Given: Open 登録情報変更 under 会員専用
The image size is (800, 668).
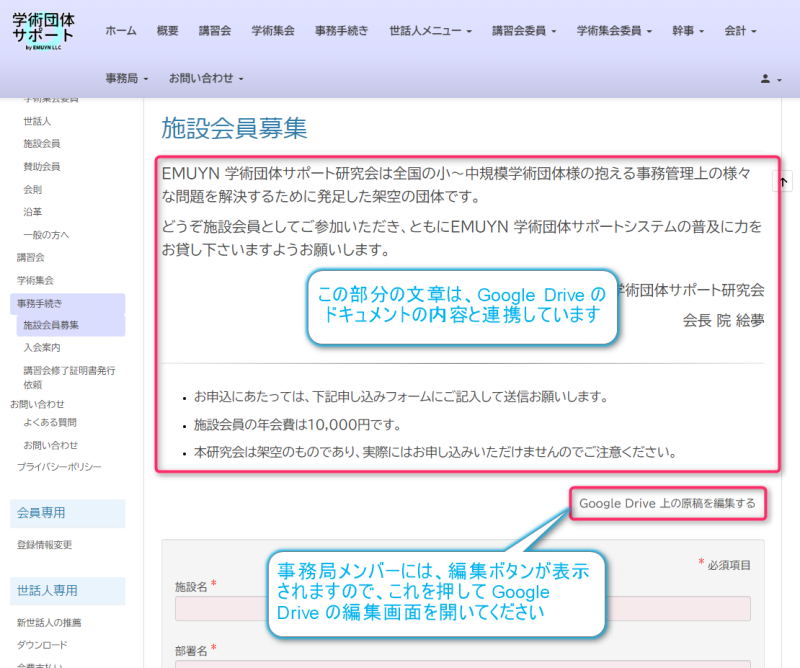Looking at the screenshot, I should coord(44,545).
